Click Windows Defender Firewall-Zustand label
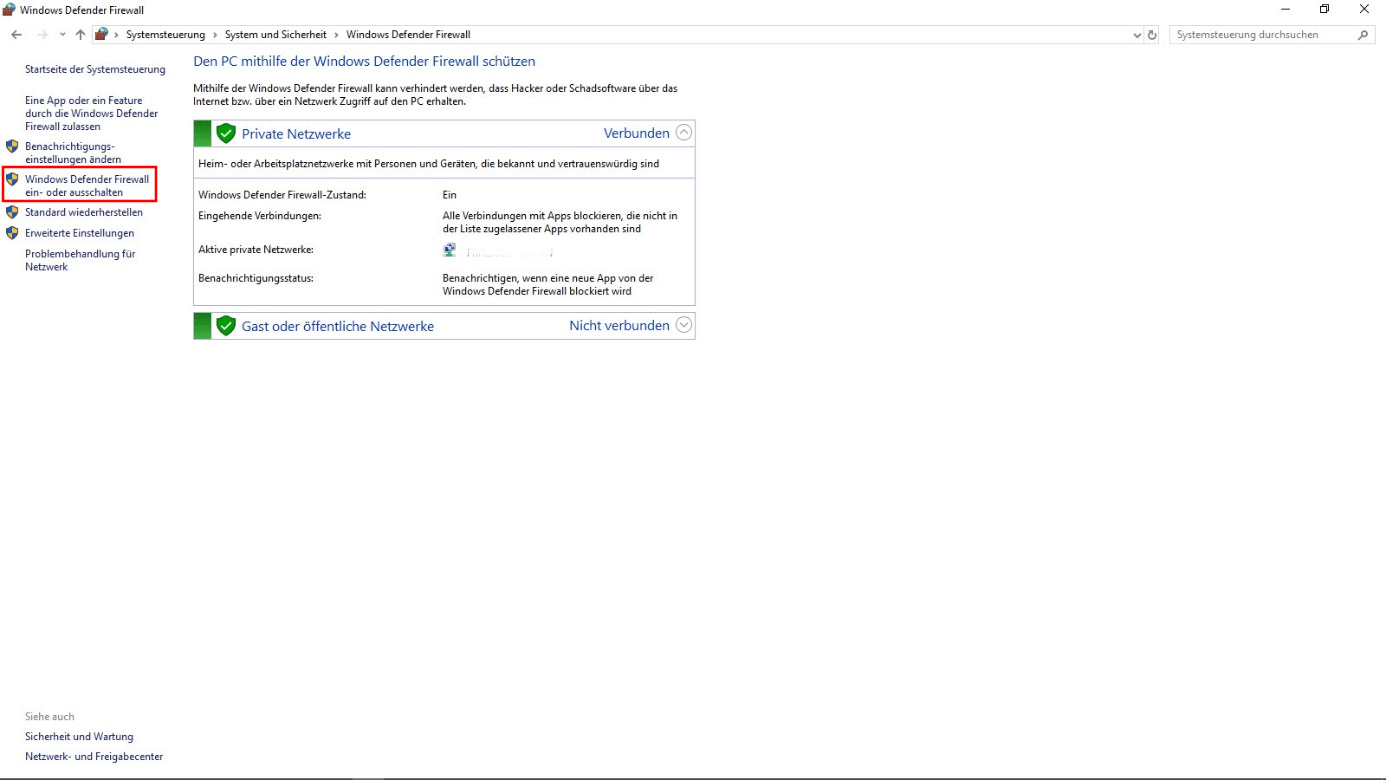Screen dimensions: 1386x780 (283, 195)
